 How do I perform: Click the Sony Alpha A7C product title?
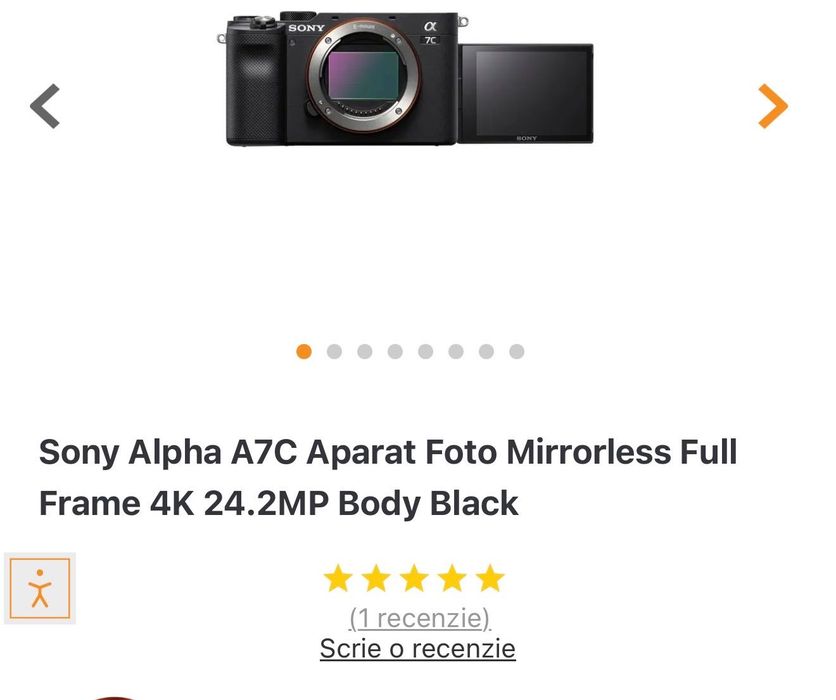[x=388, y=477]
